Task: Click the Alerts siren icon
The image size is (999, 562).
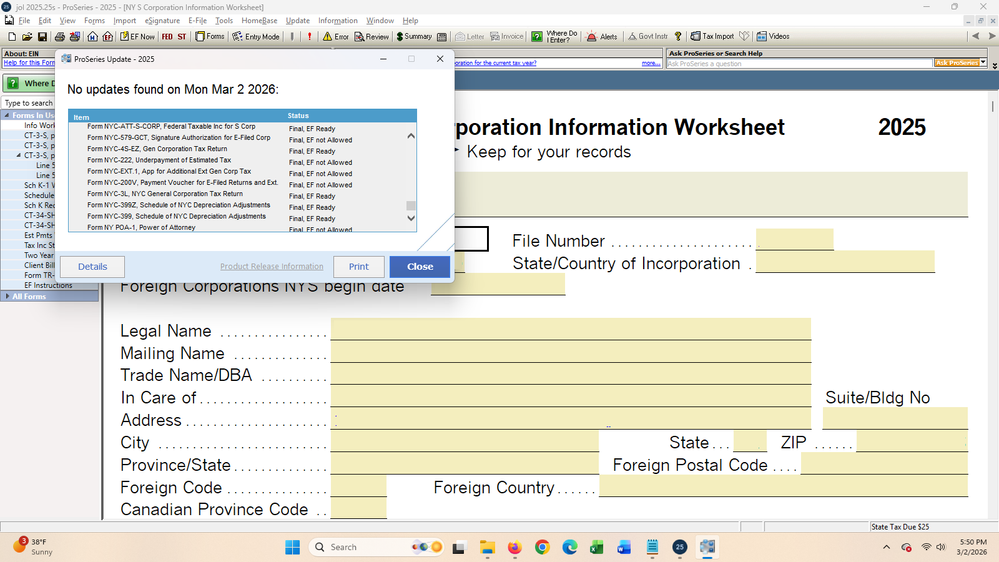Action: (x=602, y=37)
